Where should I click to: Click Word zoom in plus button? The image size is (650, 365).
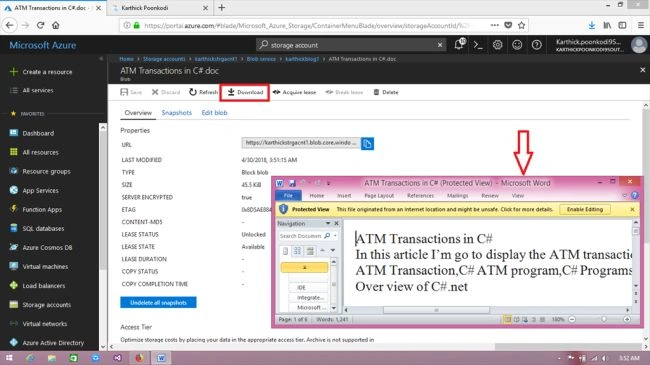tap(627, 319)
